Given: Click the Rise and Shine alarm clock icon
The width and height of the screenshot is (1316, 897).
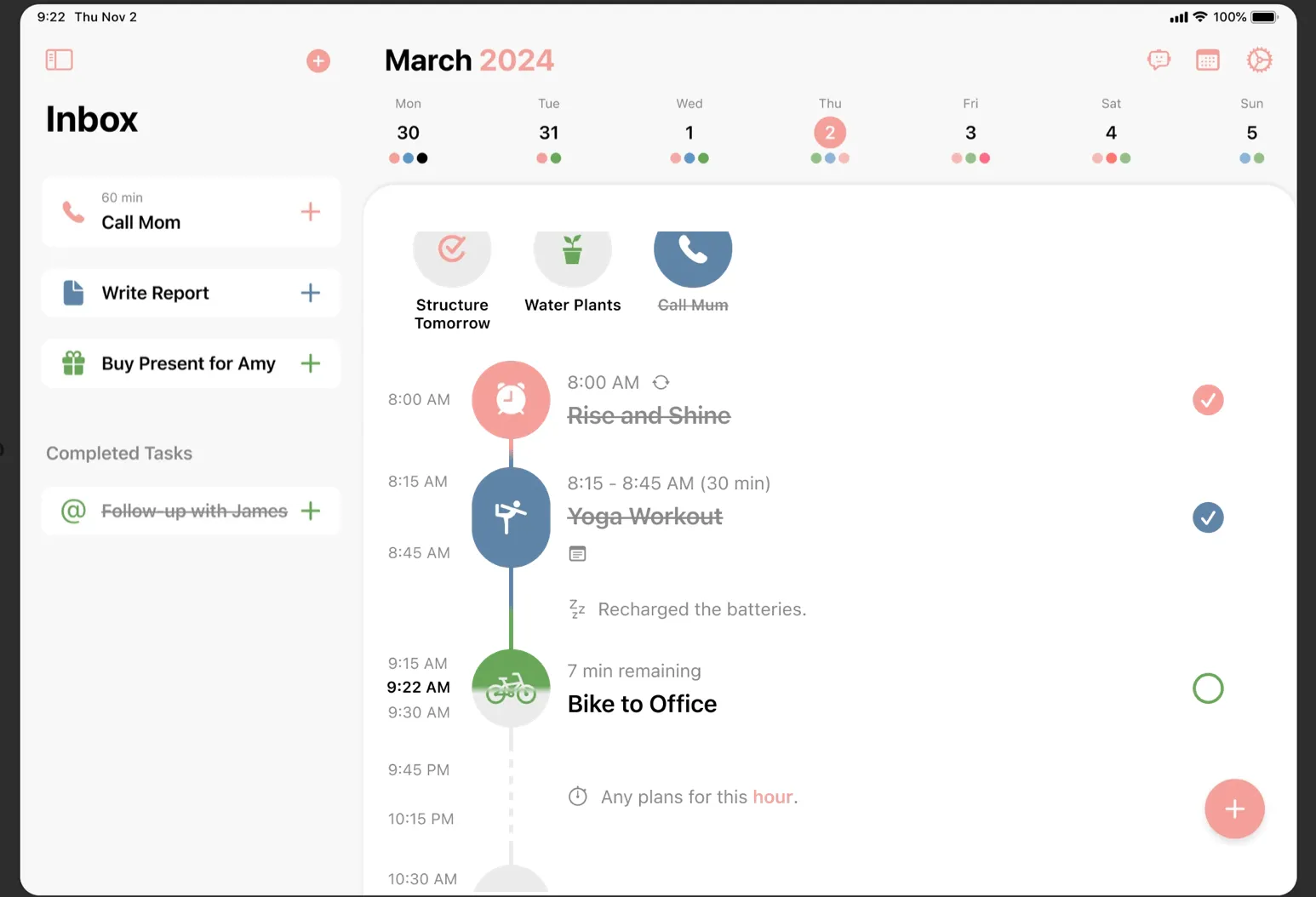Looking at the screenshot, I should tap(511, 399).
